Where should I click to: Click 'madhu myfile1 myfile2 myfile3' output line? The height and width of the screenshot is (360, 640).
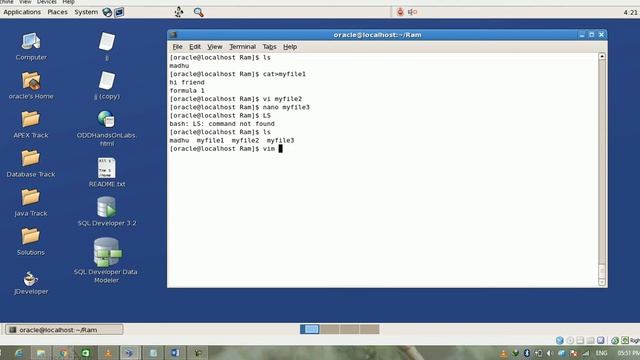(232, 140)
